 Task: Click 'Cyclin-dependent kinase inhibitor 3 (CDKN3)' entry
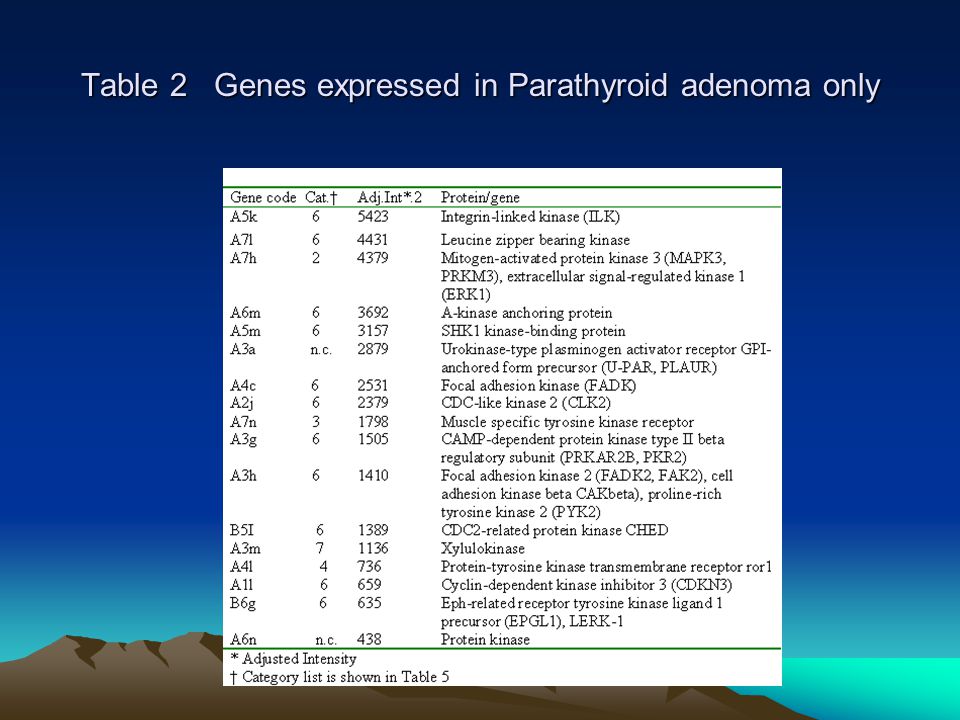click(586, 585)
